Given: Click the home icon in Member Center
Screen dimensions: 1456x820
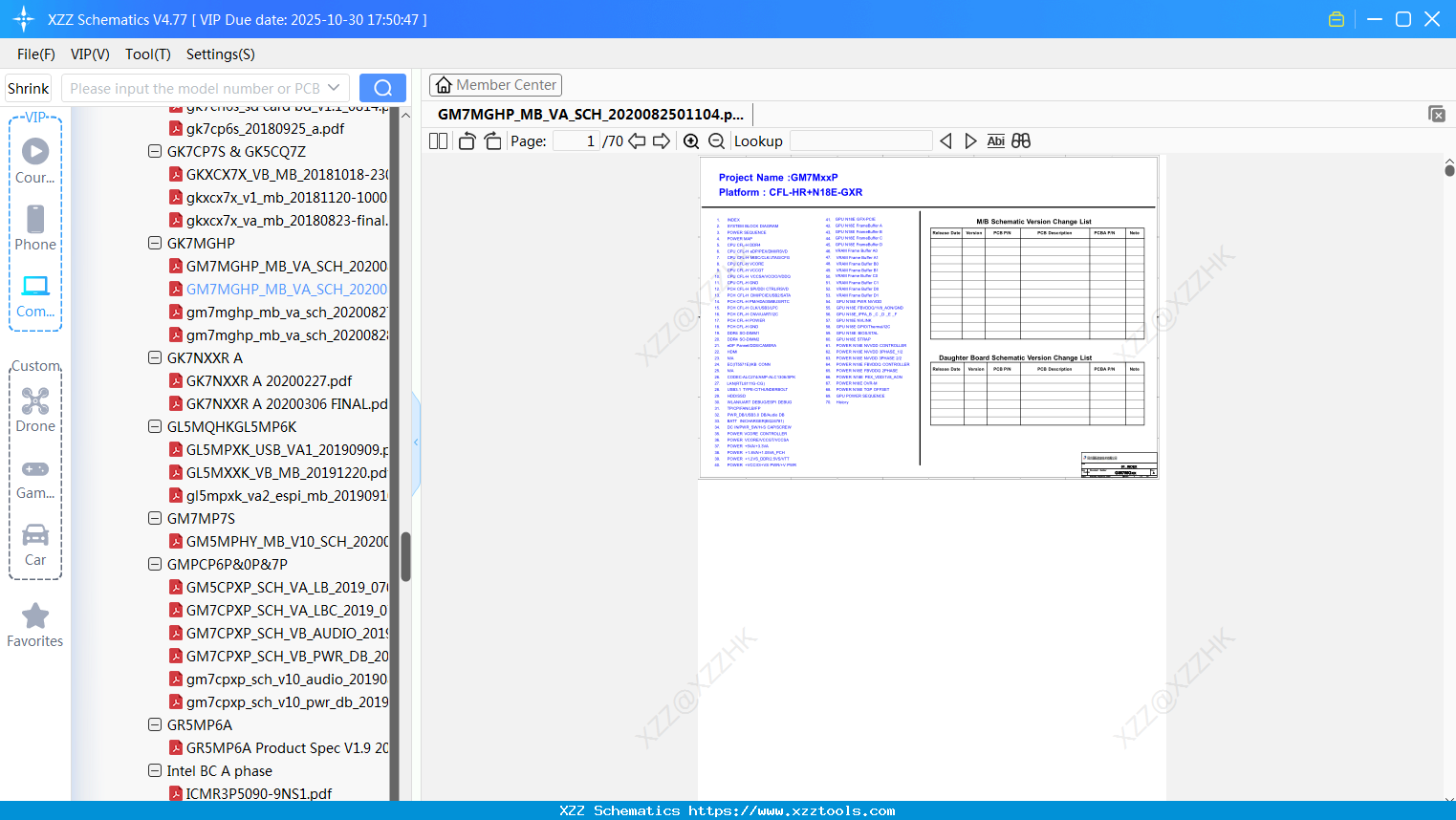Looking at the screenshot, I should [444, 85].
